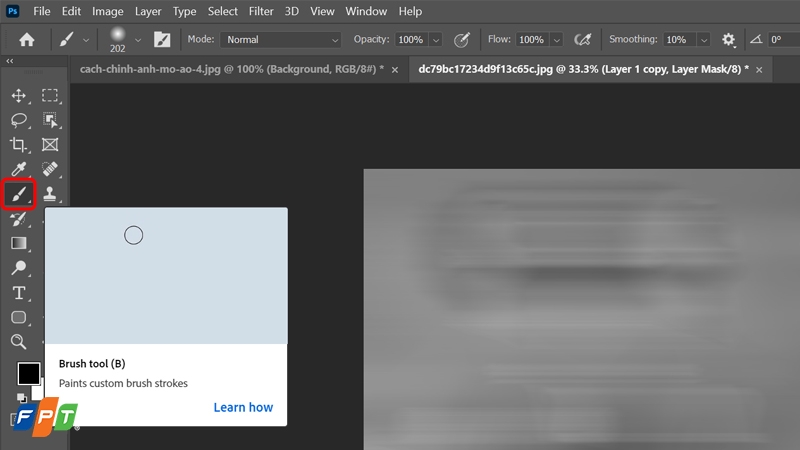Select the Zoom tool
Image resolution: width=800 pixels, height=450 pixels.
point(19,342)
